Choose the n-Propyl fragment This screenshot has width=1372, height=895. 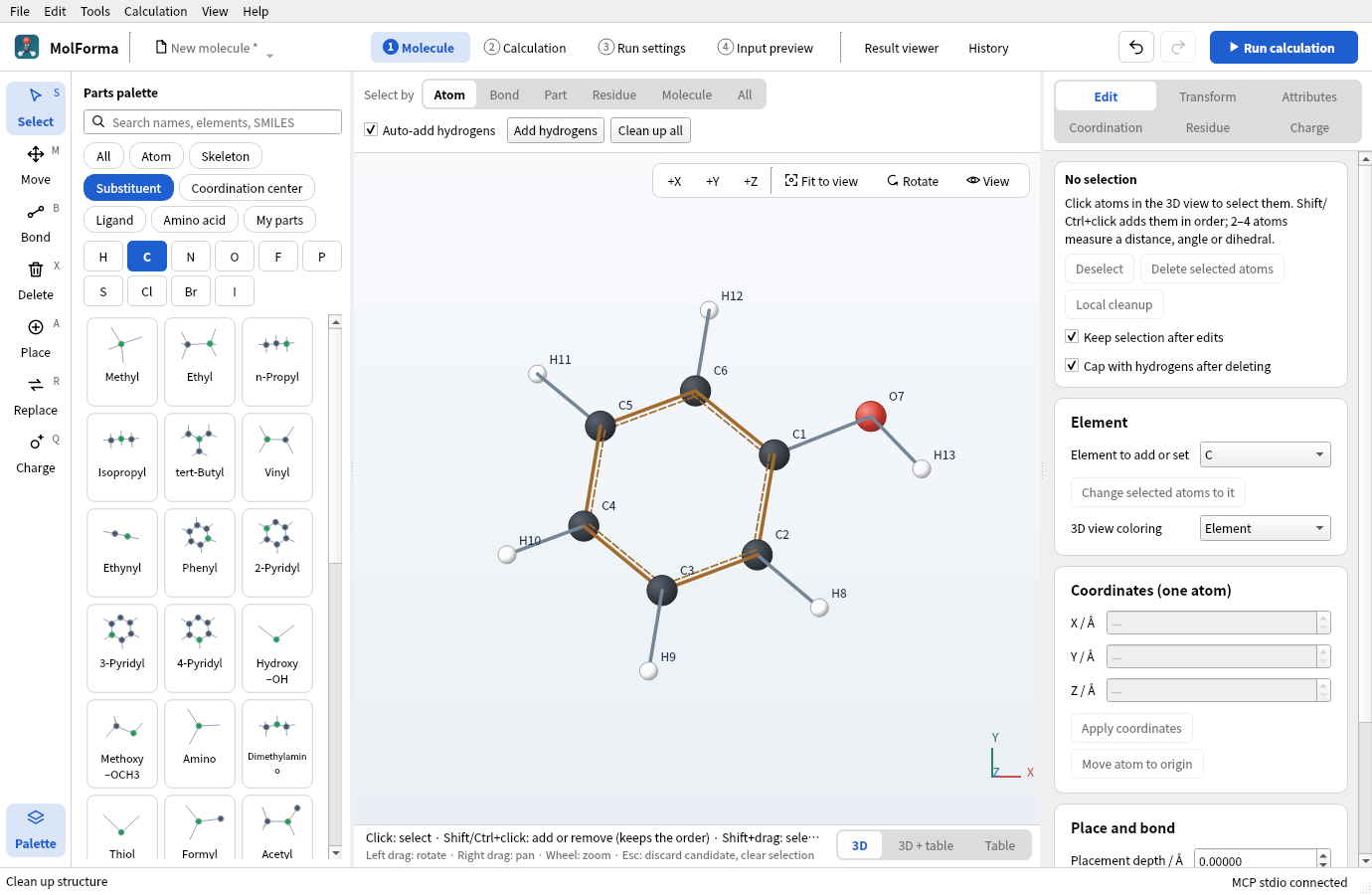[x=277, y=361]
